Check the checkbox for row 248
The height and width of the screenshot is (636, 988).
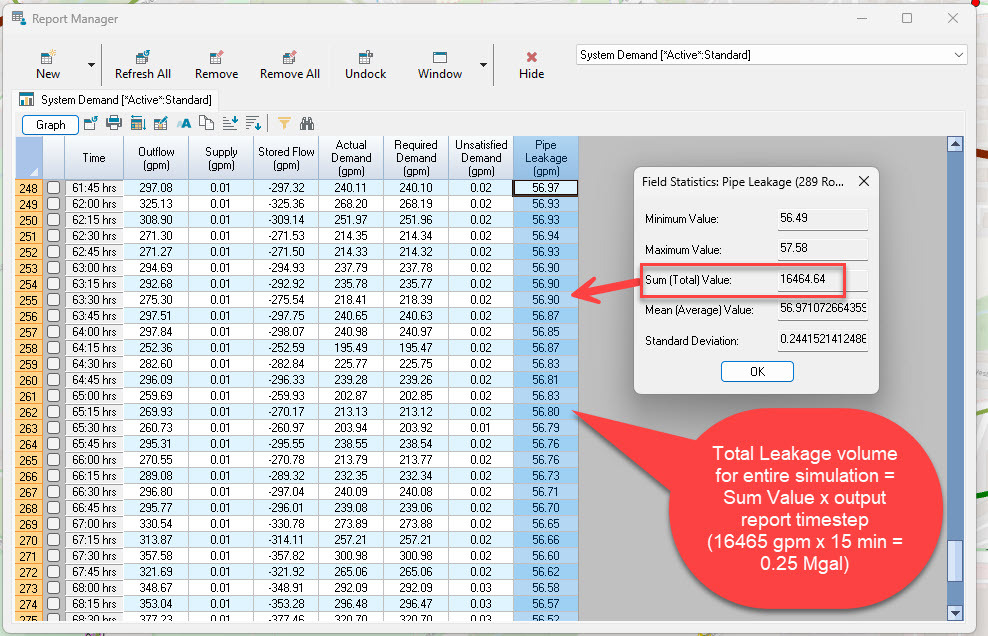[53, 188]
